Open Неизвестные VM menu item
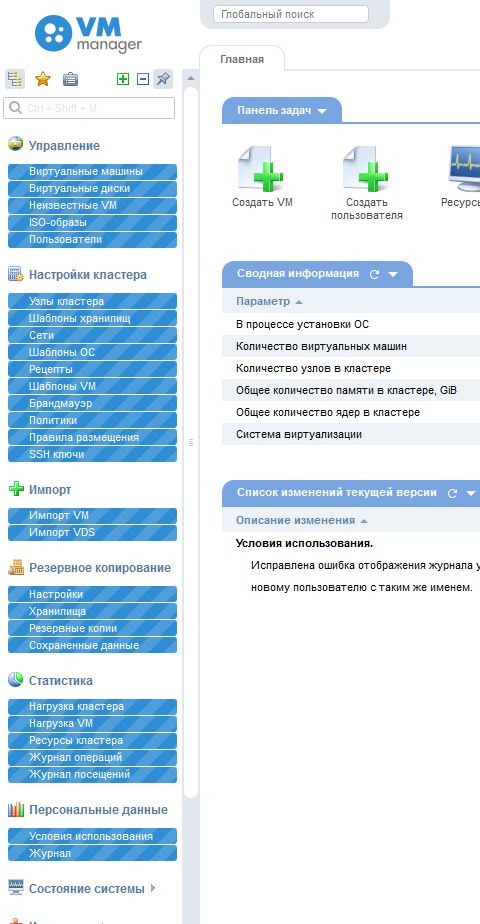This screenshot has width=480, height=924. coord(92,206)
